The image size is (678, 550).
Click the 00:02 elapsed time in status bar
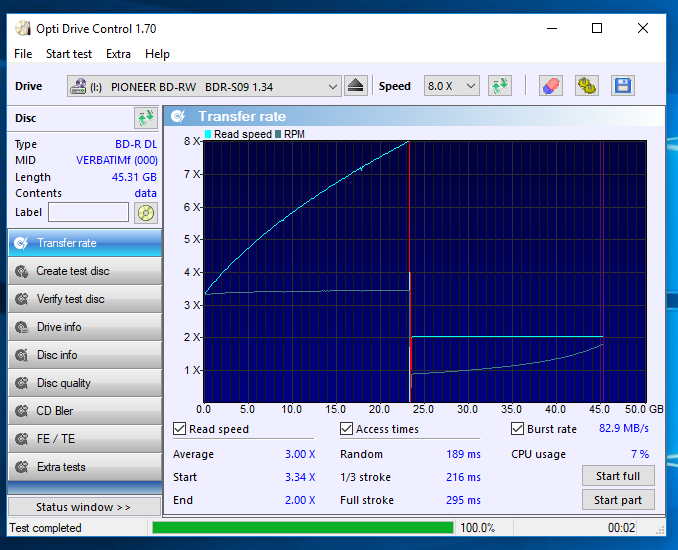(x=621, y=528)
